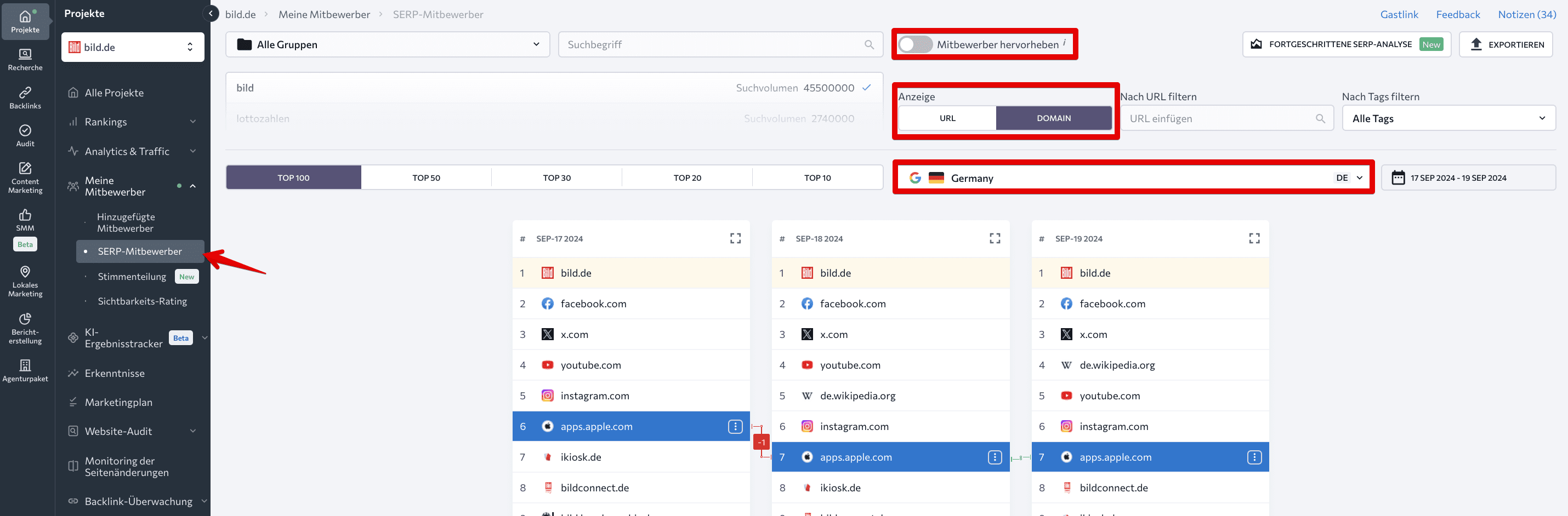Screen dimensions: 1568x516
Task: Collapse the Projekte side panel arrow
Action: point(211,13)
